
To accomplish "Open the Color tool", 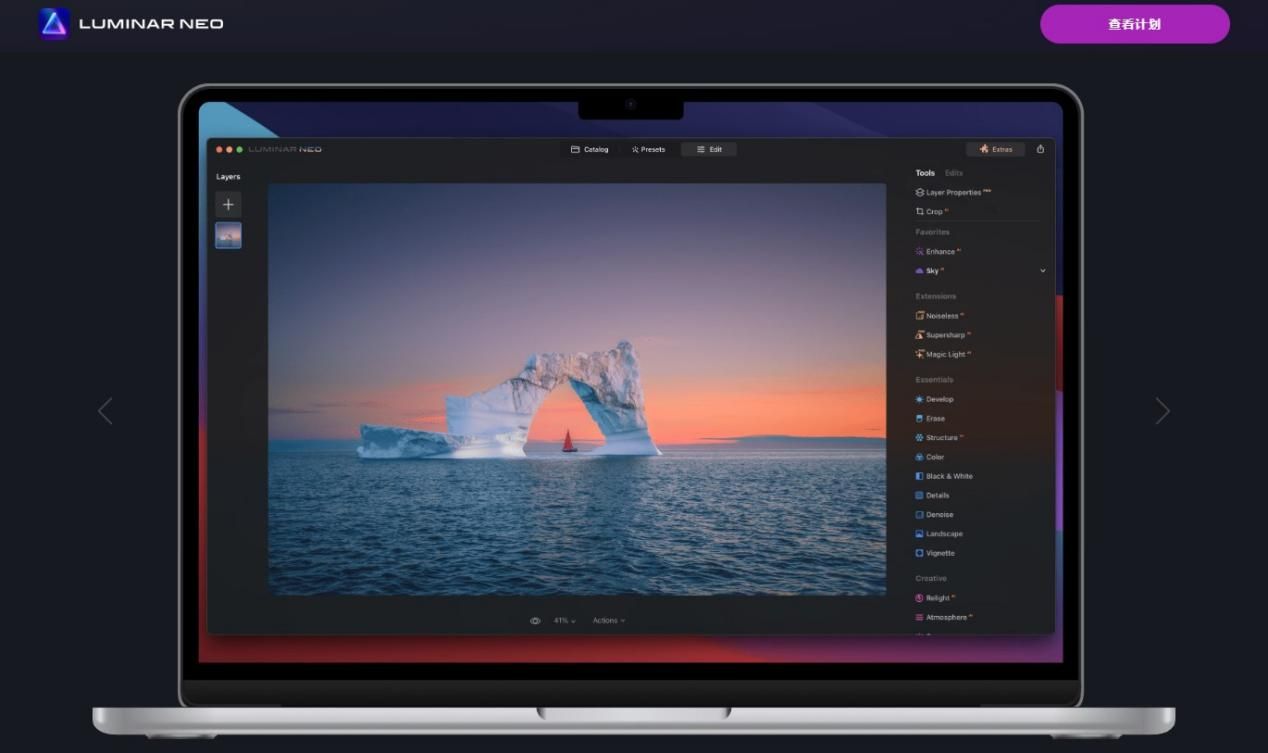I will [930, 457].
